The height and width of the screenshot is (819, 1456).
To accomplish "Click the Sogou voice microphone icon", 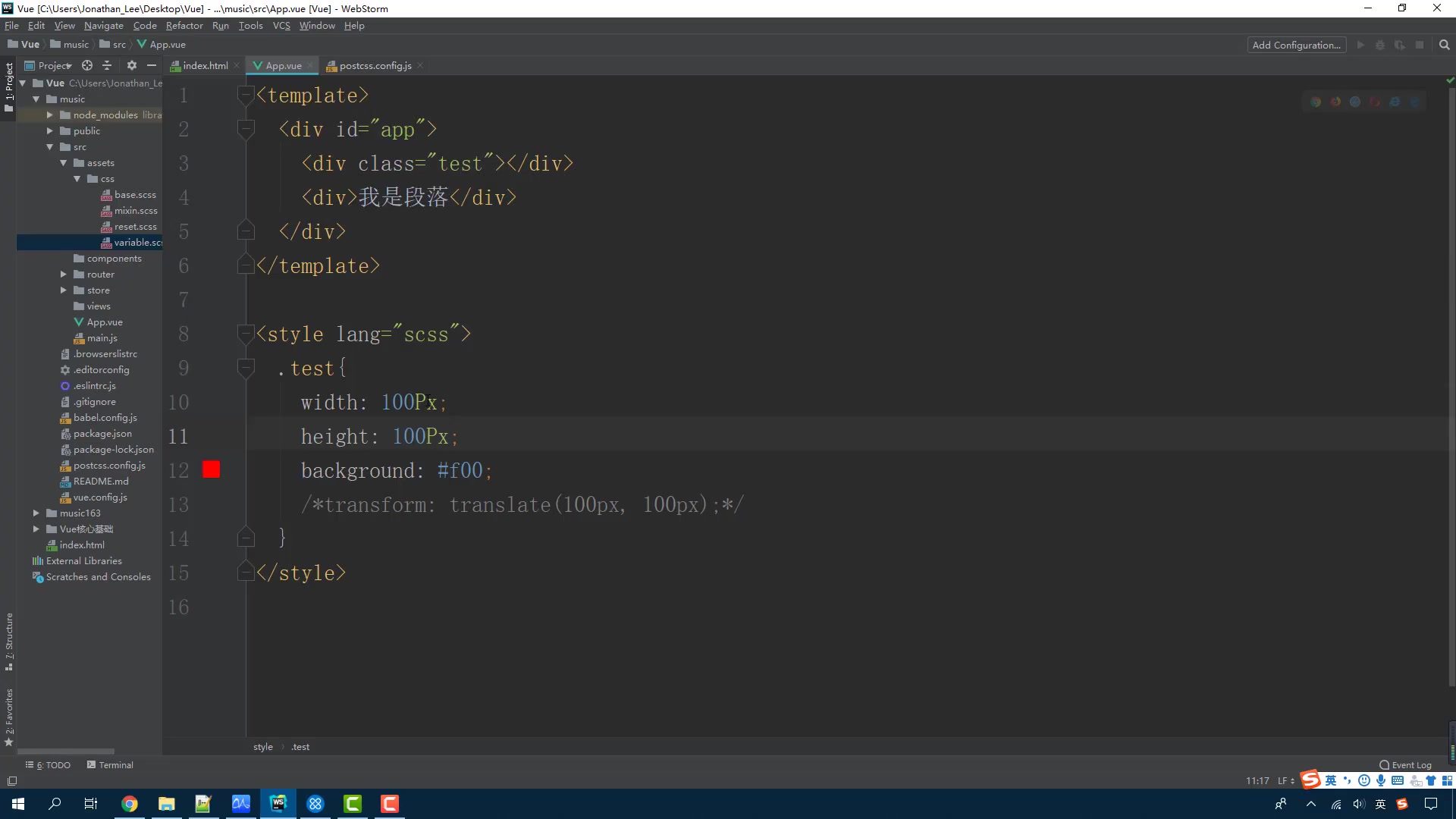I will tap(1381, 780).
